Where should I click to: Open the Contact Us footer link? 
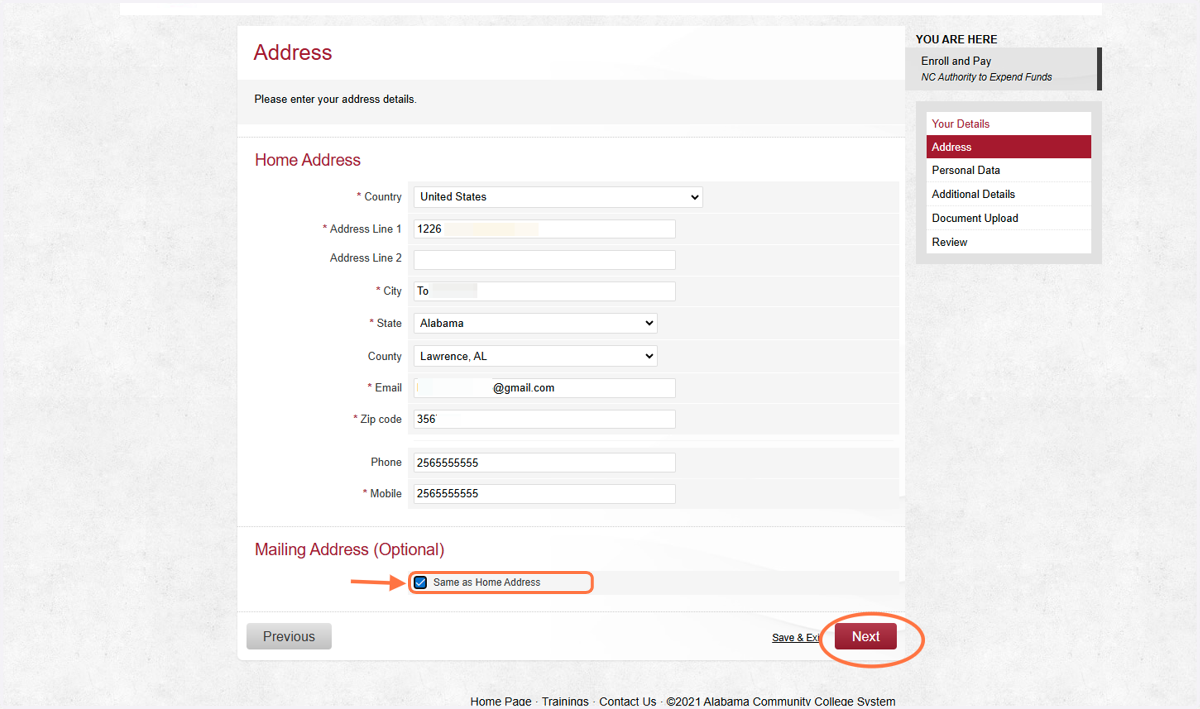[628, 702]
